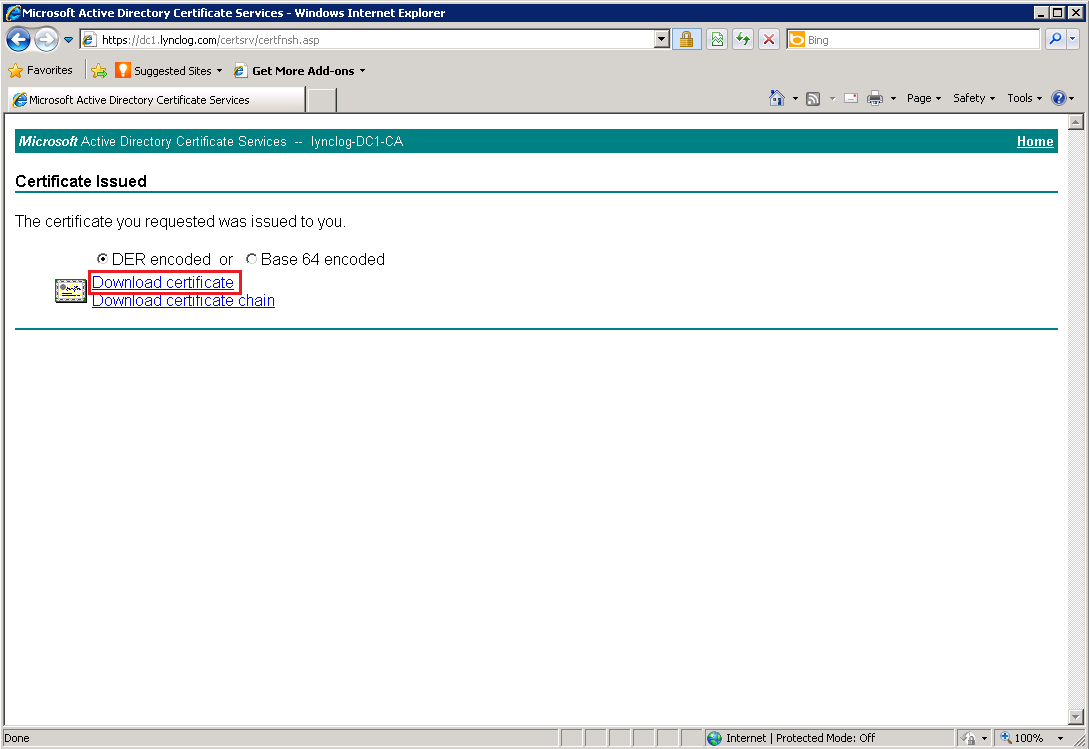Click the privacy report icon in status bar
Screen dimensions: 1089x749
968,738
